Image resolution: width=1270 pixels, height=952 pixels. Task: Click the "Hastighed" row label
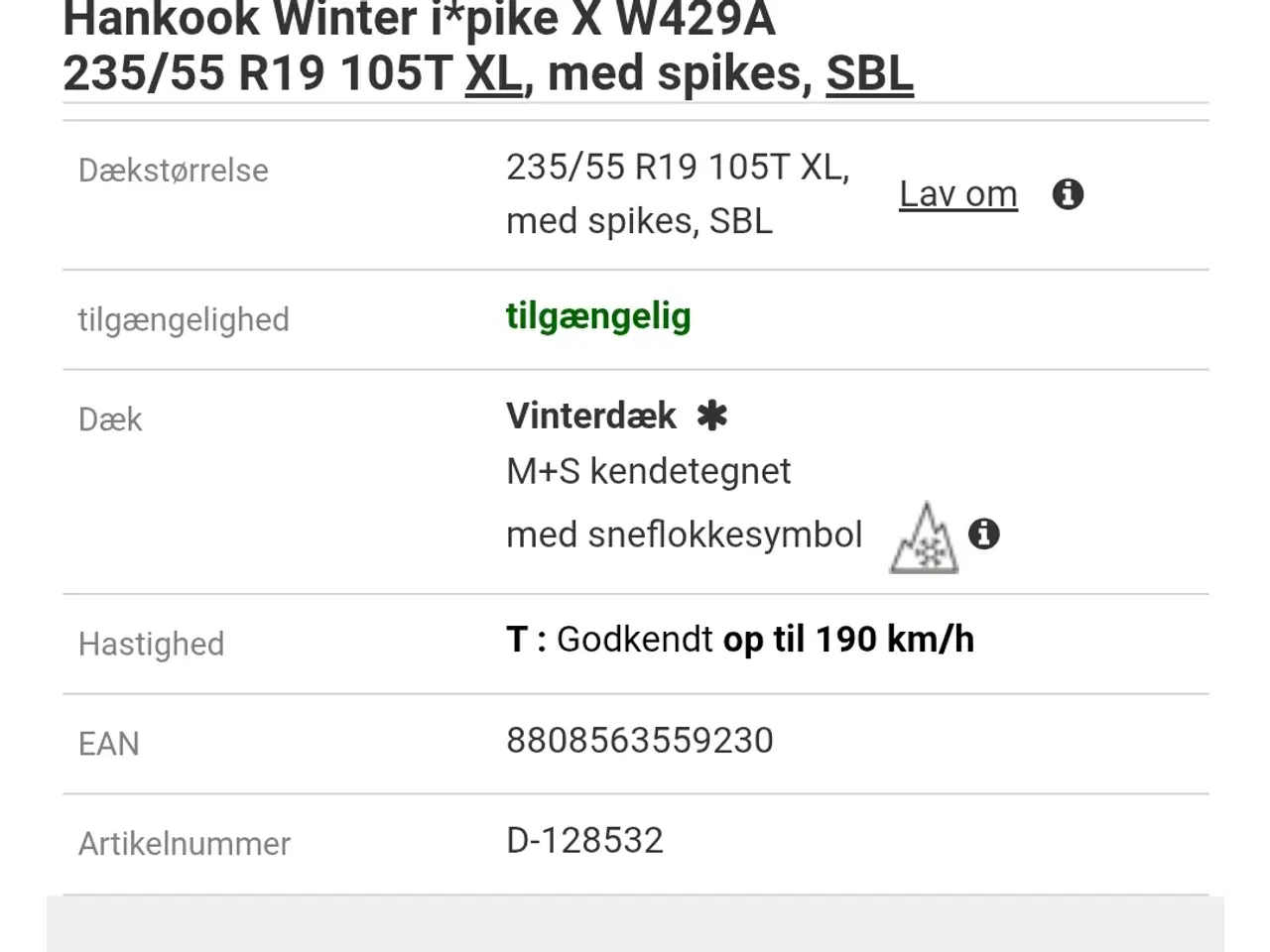tap(151, 645)
